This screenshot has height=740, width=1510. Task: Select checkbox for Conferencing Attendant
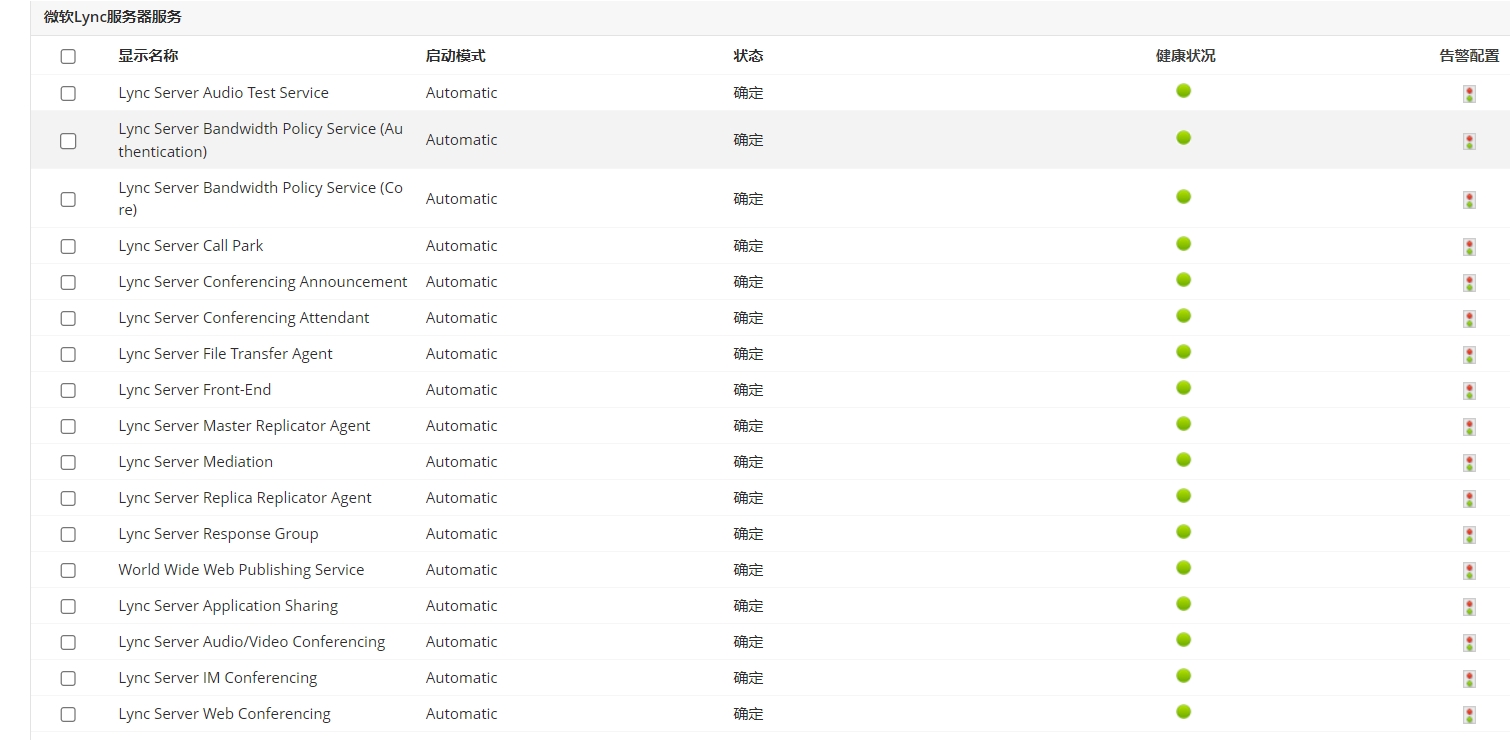(68, 318)
